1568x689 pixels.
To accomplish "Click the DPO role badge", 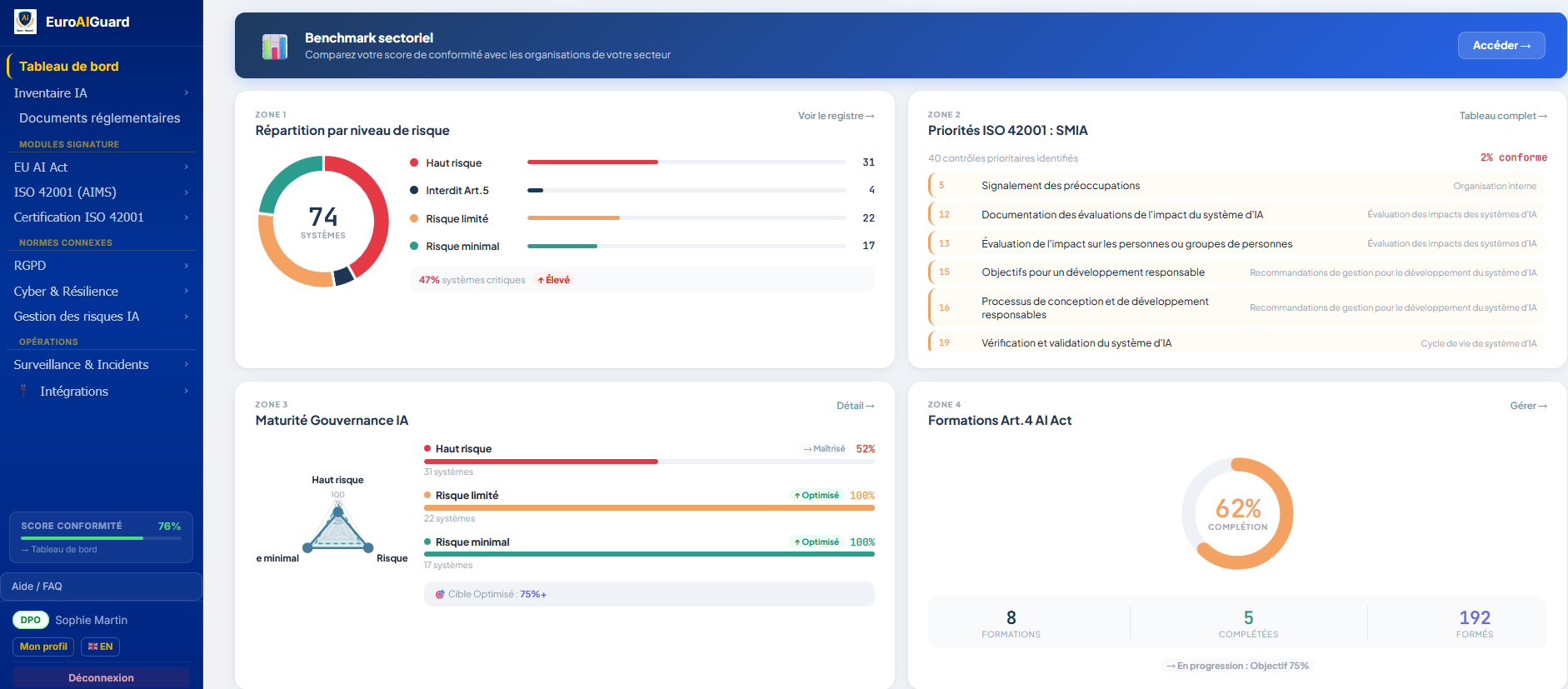I will 31,620.
